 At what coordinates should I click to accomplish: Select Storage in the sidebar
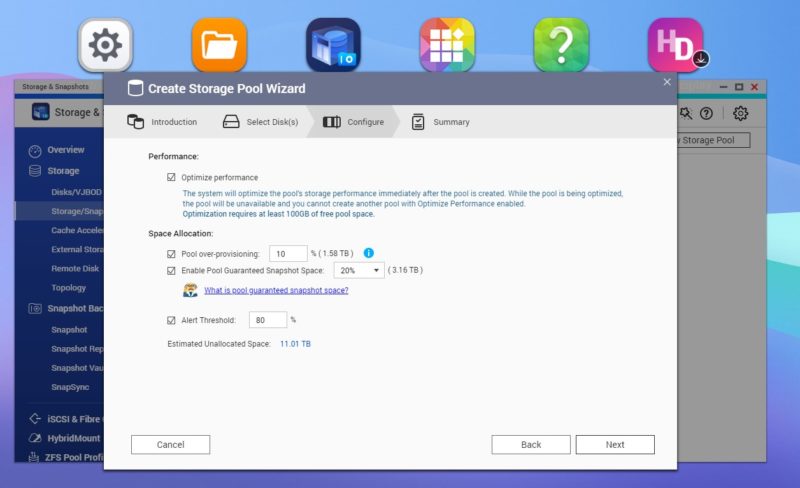(x=63, y=170)
